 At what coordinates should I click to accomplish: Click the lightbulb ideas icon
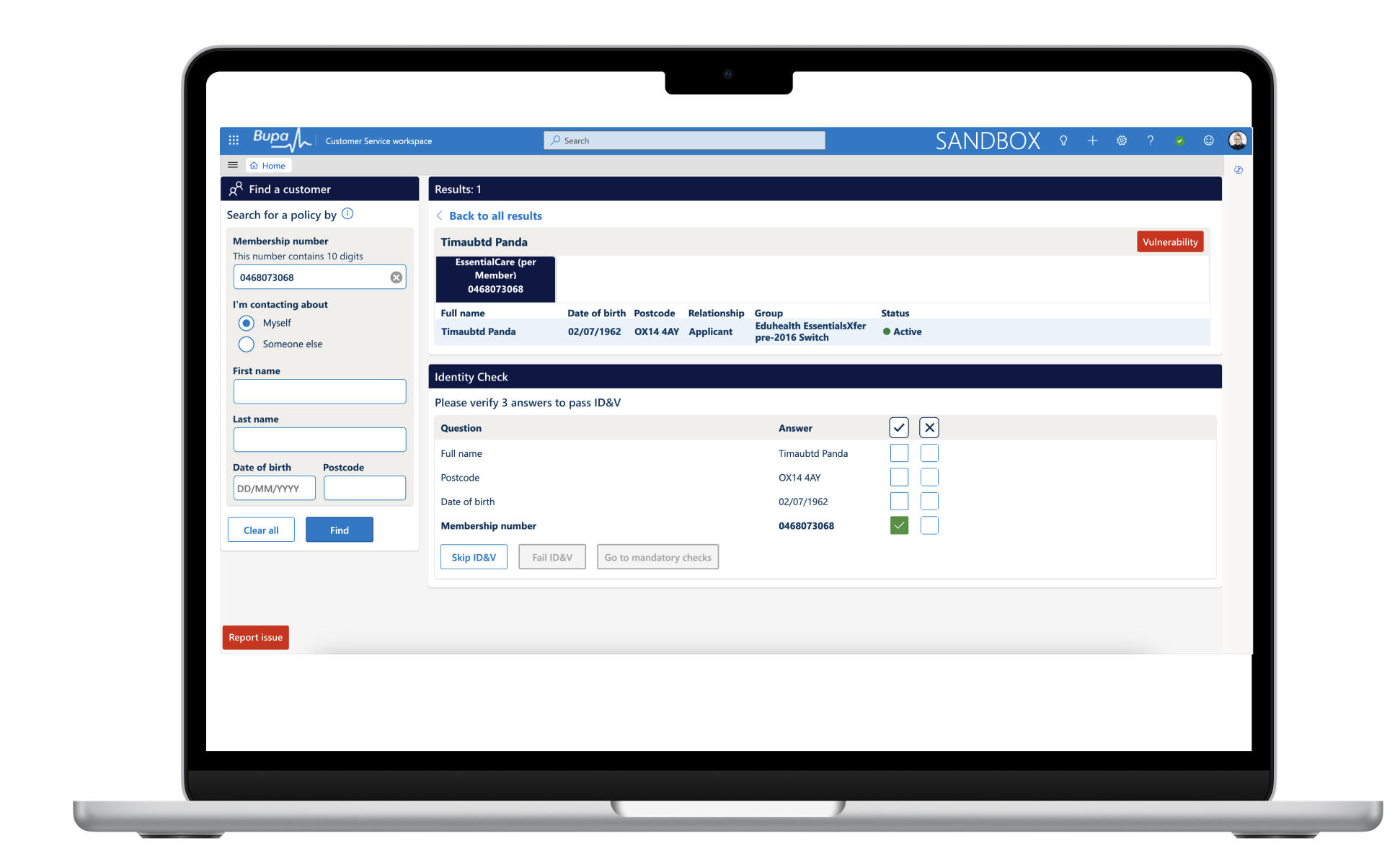1063,141
